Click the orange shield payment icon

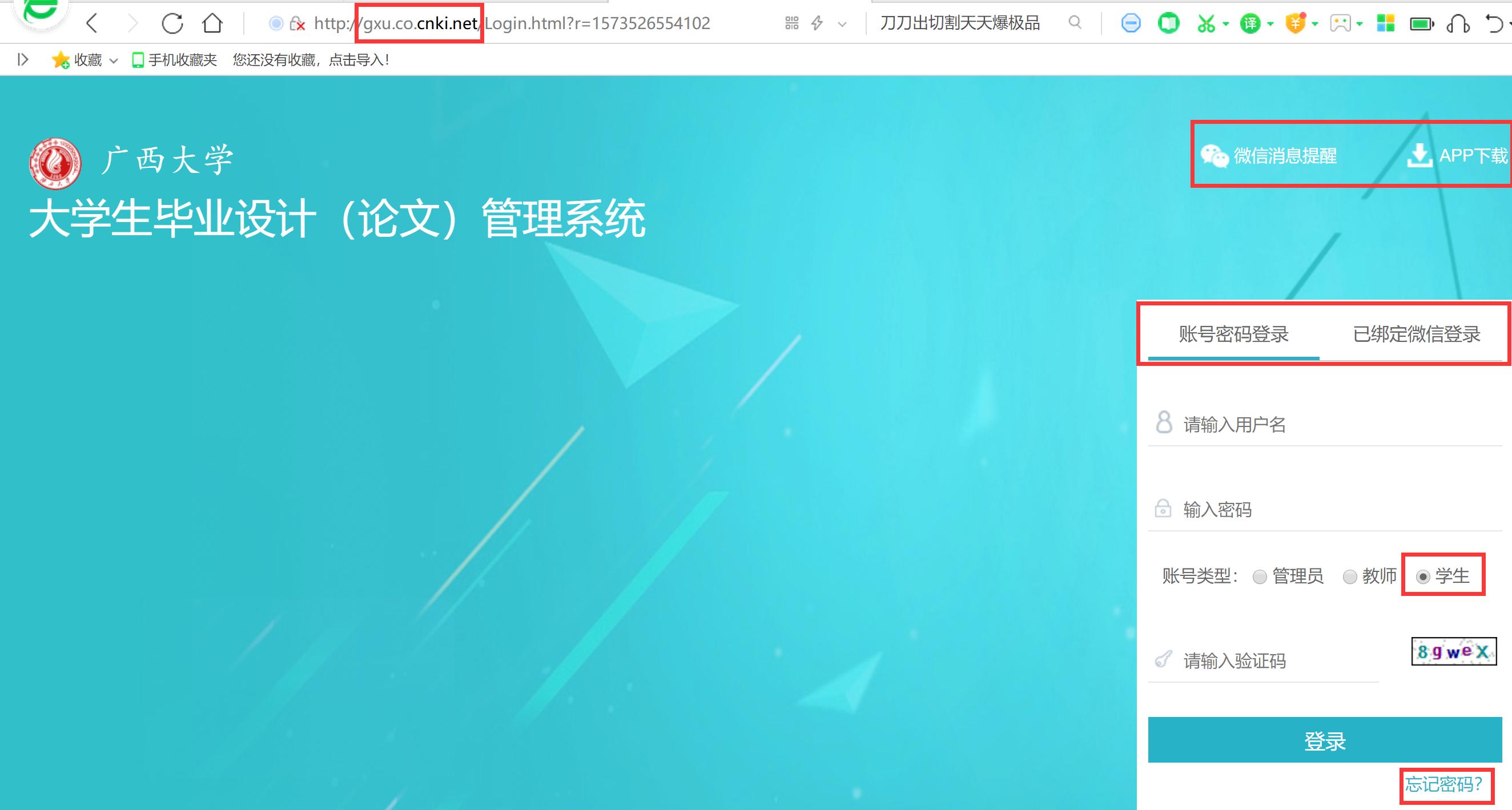1296,23
